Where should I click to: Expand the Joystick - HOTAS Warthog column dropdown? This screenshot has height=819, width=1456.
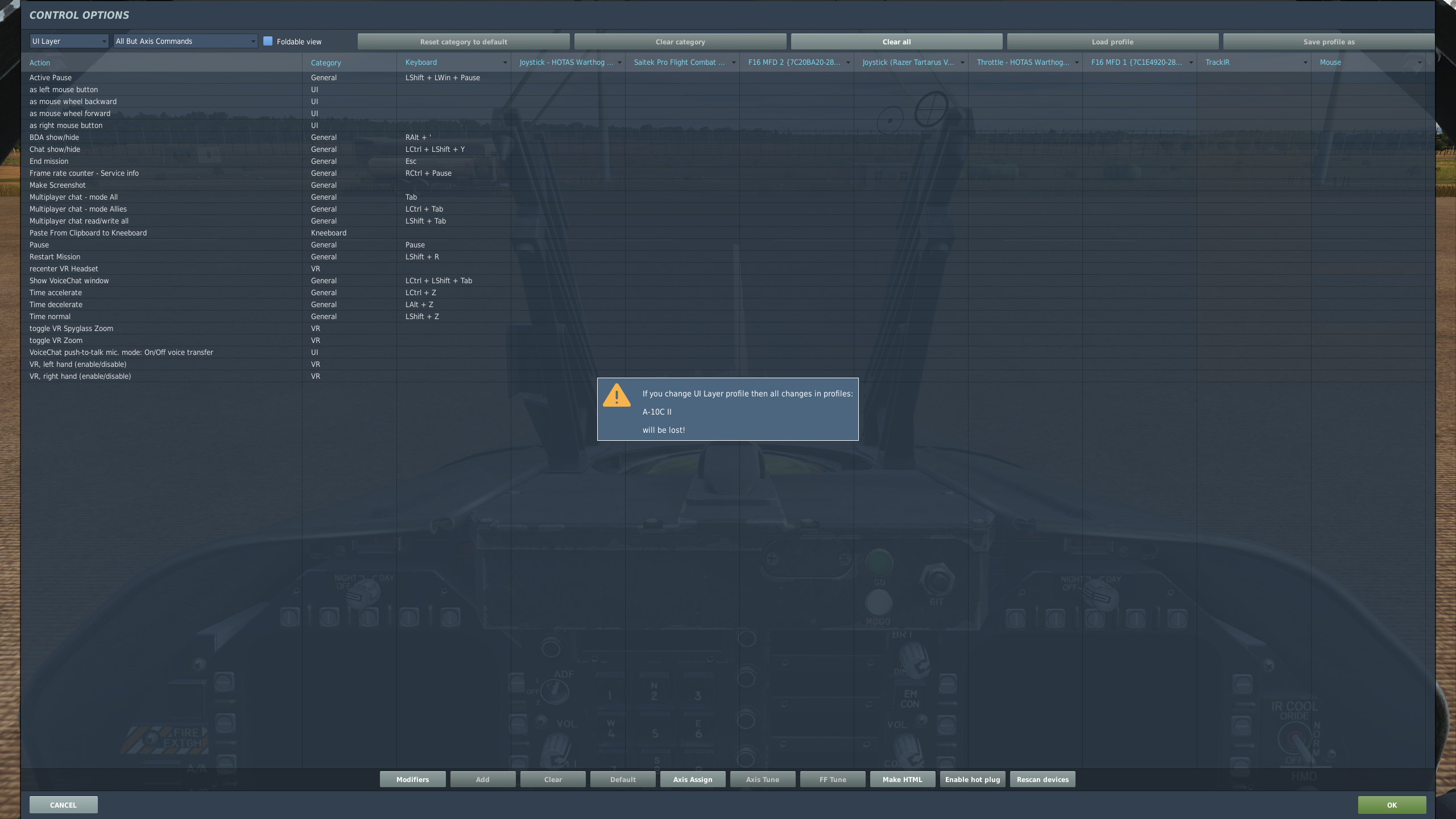tap(619, 63)
